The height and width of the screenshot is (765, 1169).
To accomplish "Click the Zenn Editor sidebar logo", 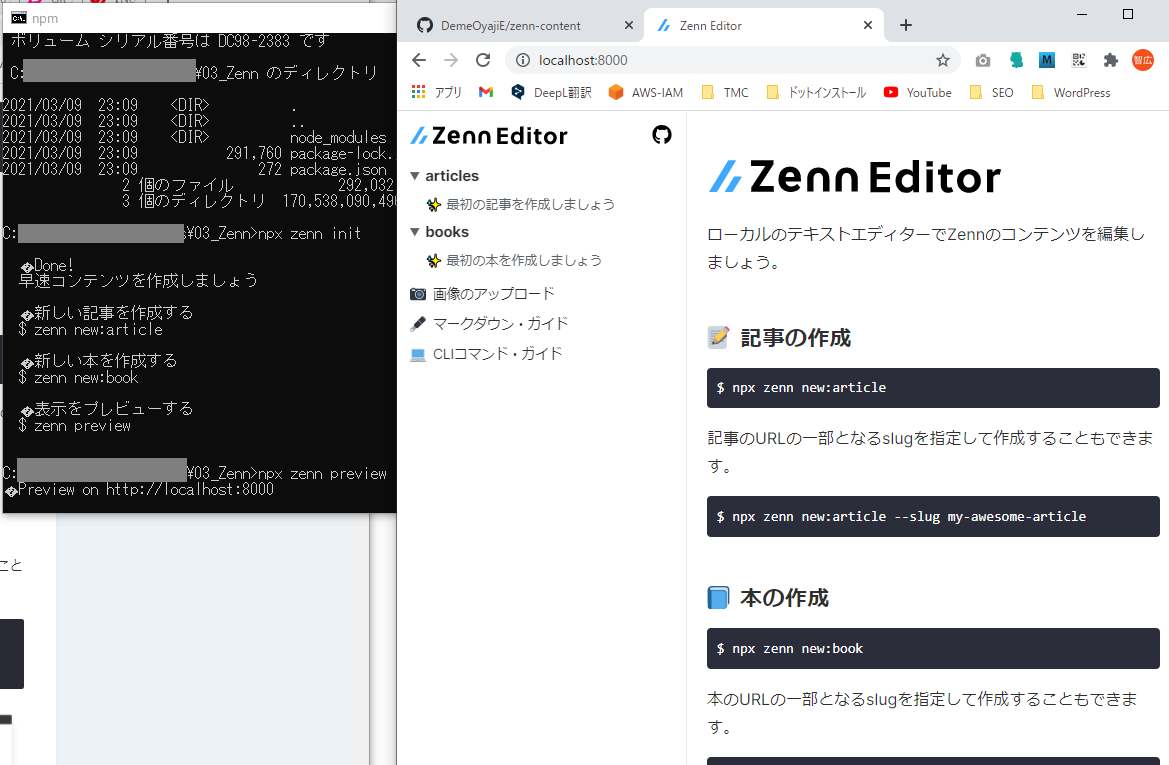I will tap(489, 136).
